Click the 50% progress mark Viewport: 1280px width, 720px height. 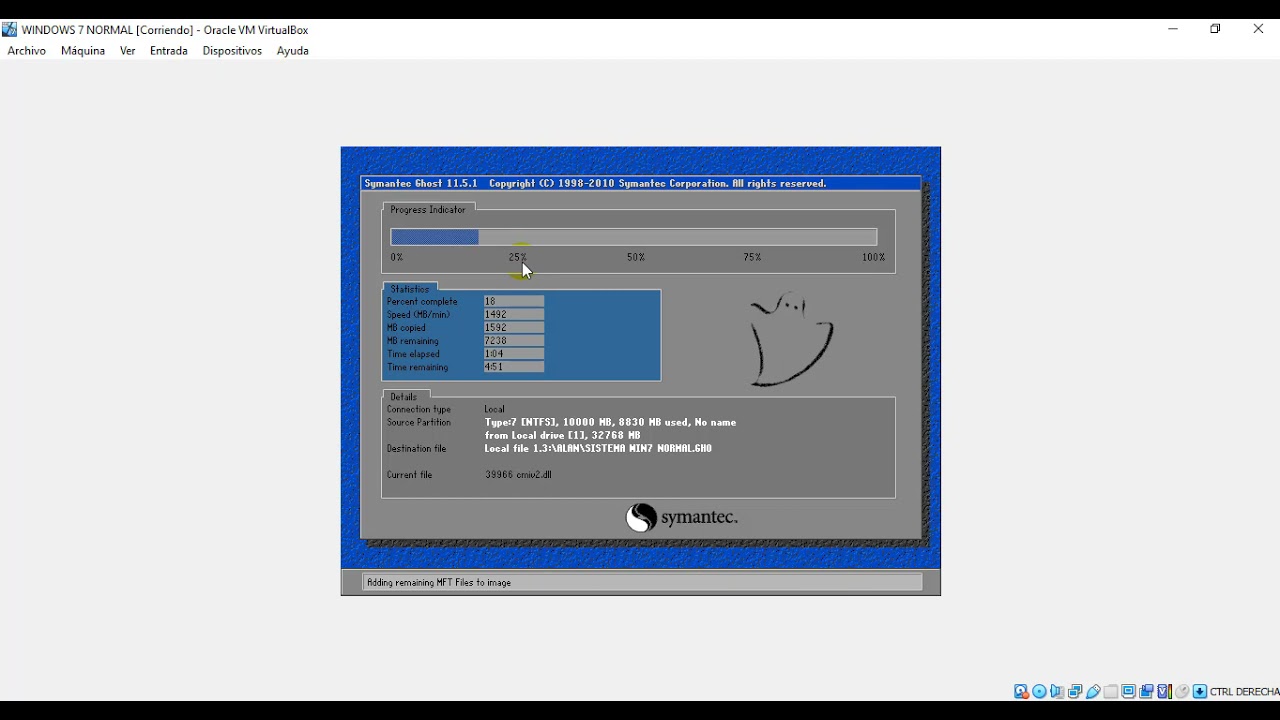point(636,258)
